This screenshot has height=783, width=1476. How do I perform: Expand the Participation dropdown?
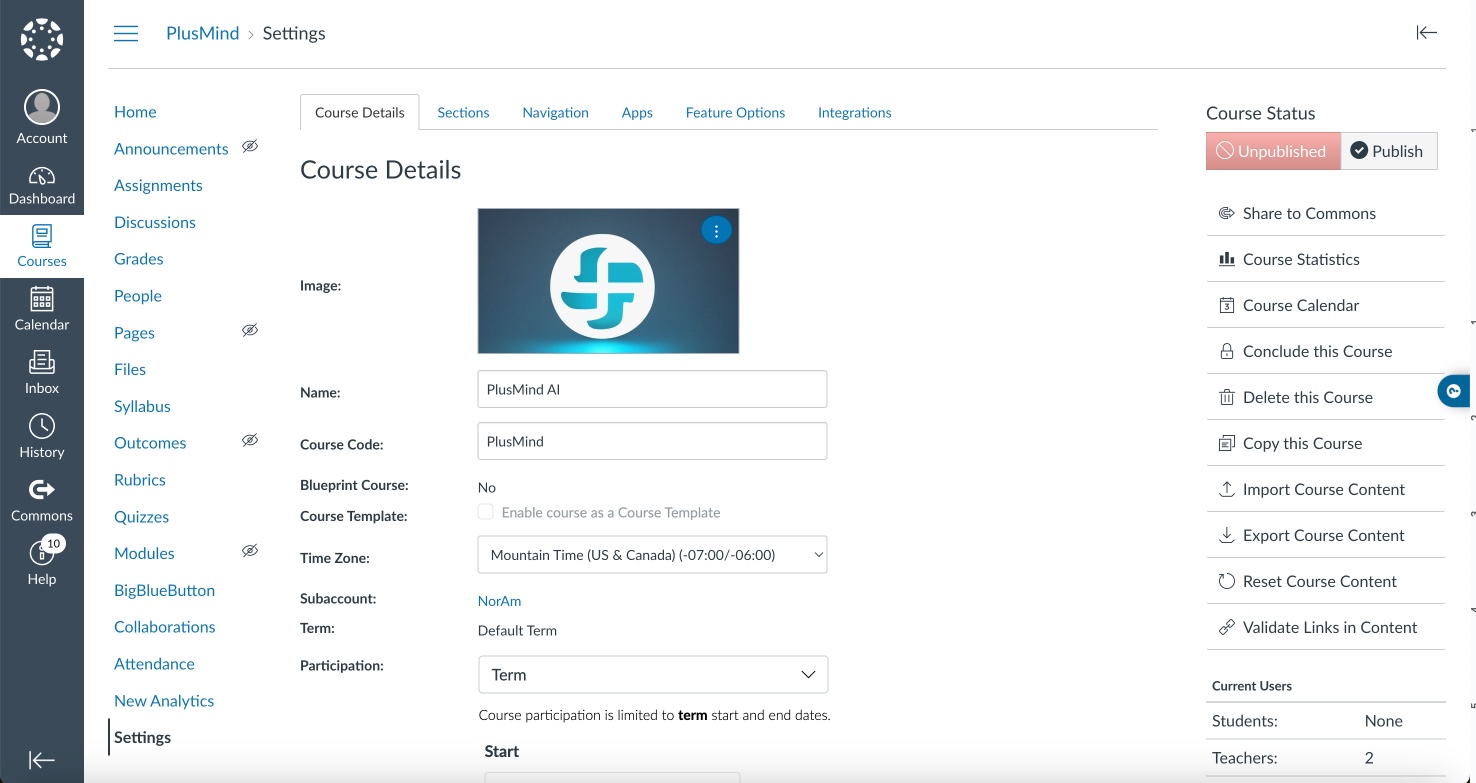click(x=653, y=675)
